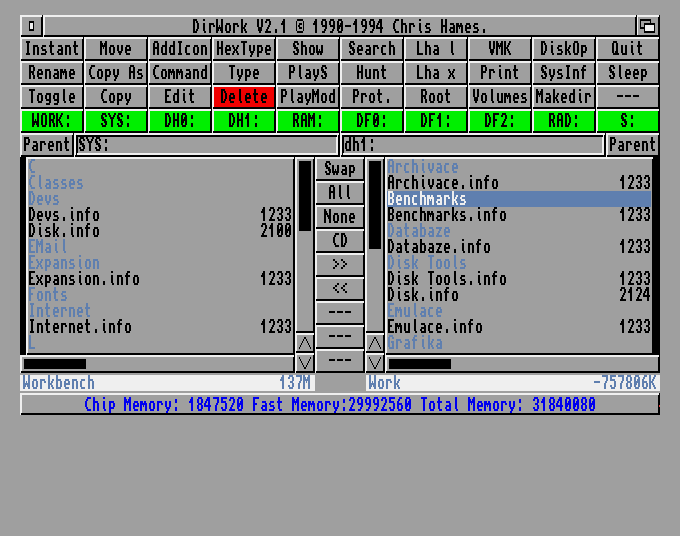Click the Swap button between panels
680x536 pixels.
[x=339, y=169]
